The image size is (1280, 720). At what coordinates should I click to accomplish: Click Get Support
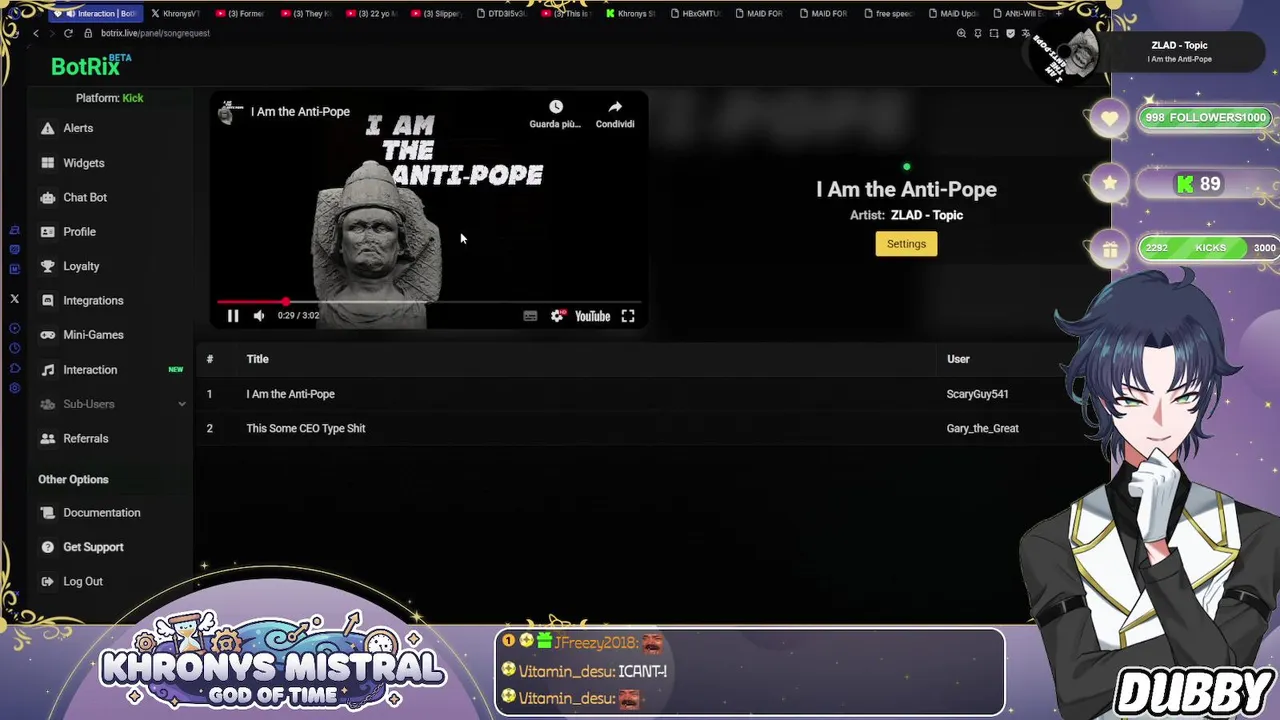point(93,547)
